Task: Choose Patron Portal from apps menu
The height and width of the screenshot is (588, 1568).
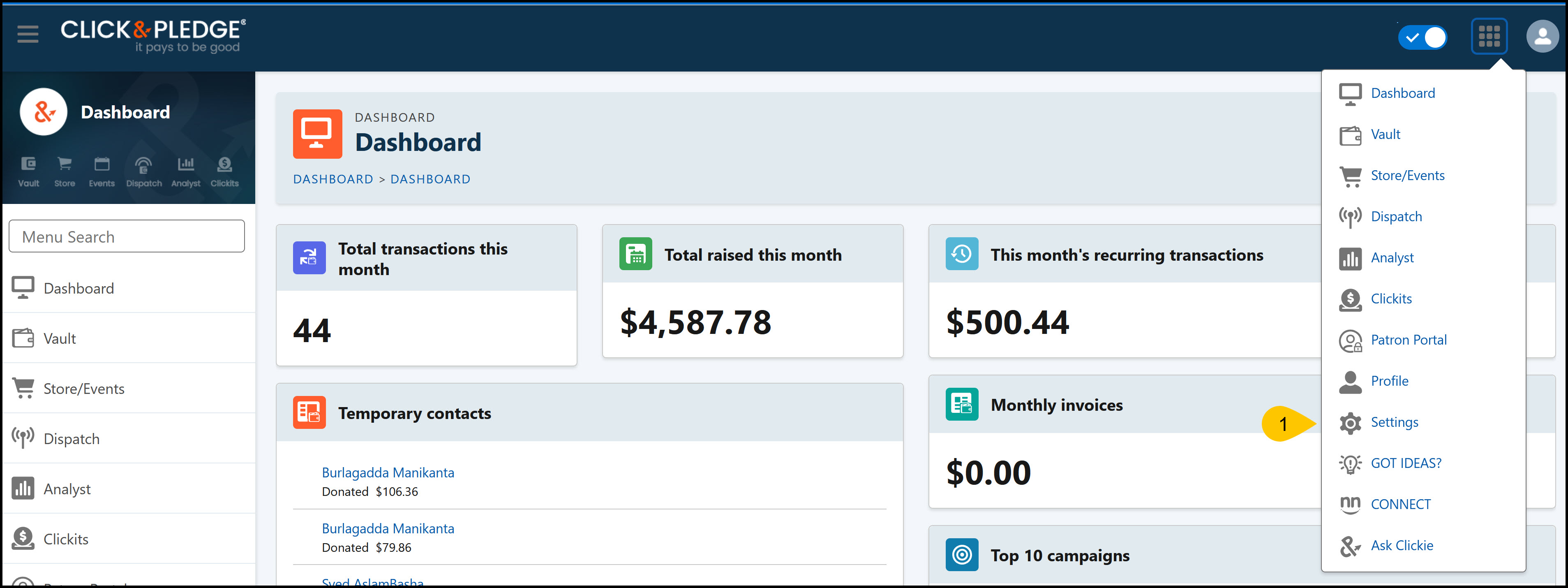Action: (1408, 340)
